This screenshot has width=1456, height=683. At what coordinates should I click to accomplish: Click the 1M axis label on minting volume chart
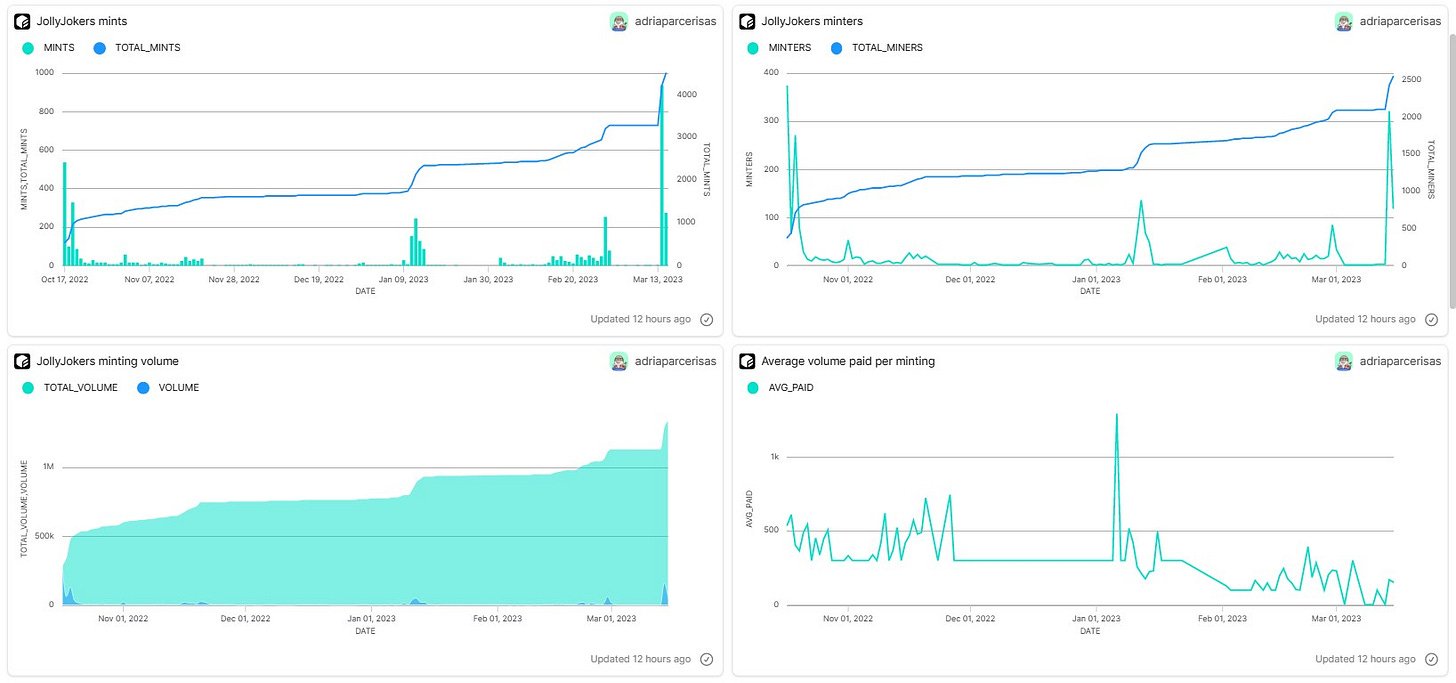coord(48,467)
